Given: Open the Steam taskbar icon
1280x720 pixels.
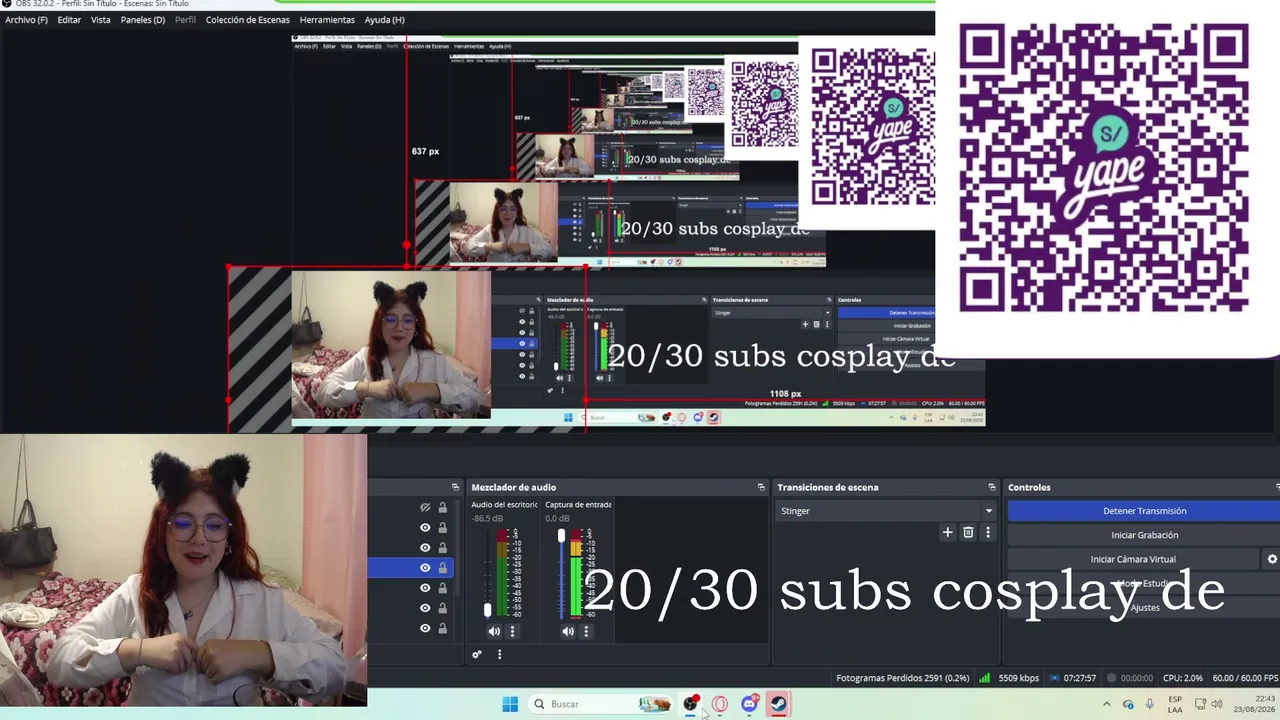Looking at the screenshot, I should (778, 704).
